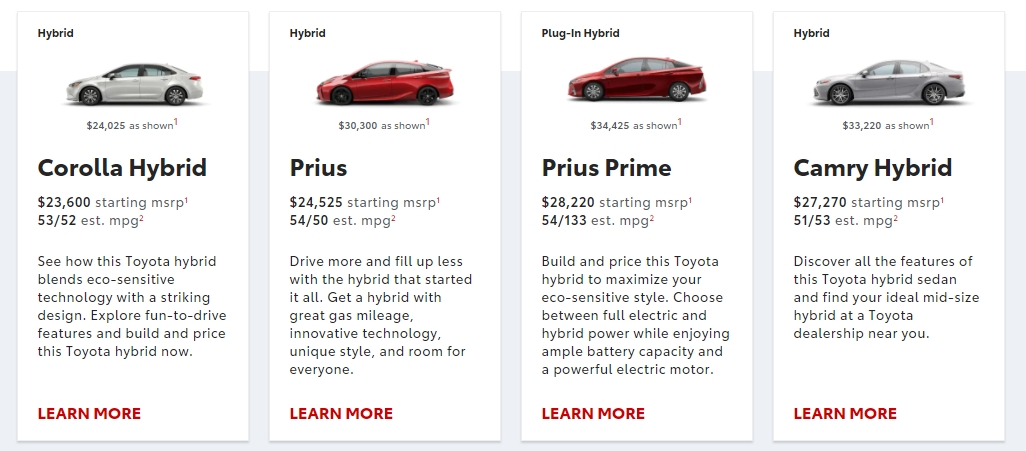Click the red Prius Prime car image
This screenshot has width=1026, height=451.
tap(637, 79)
